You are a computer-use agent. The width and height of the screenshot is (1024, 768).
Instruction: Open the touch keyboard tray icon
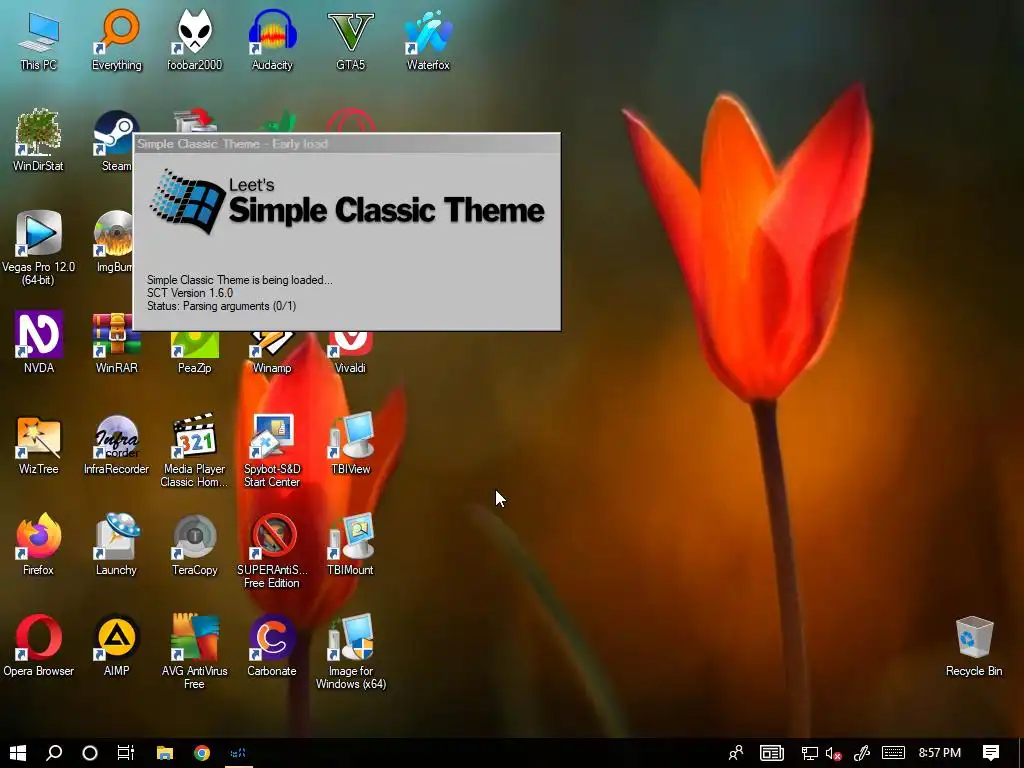click(x=893, y=753)
